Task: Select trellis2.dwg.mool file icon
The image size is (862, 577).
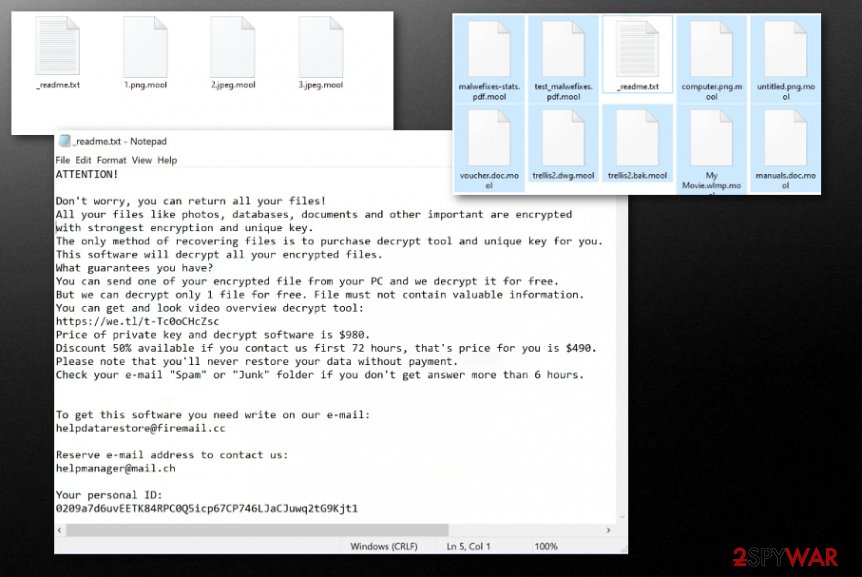Action: pyautogui.click(x=563, y=144)
